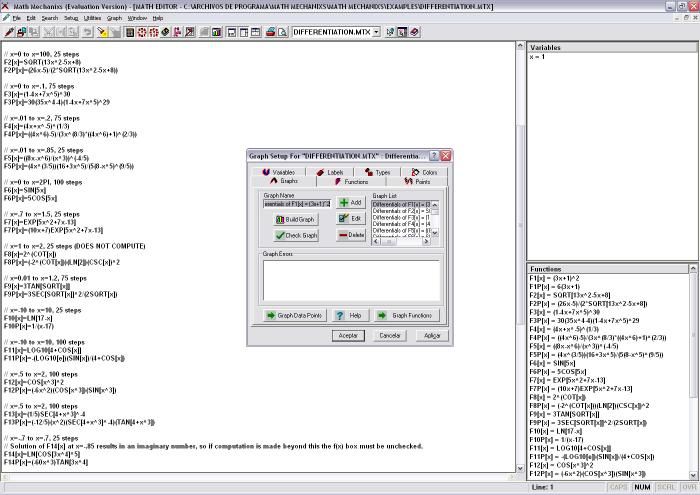The image size is (700, 495).
Task: Select 'Differentials of F1[x]' in Graph List
Action: click(401, 204)
